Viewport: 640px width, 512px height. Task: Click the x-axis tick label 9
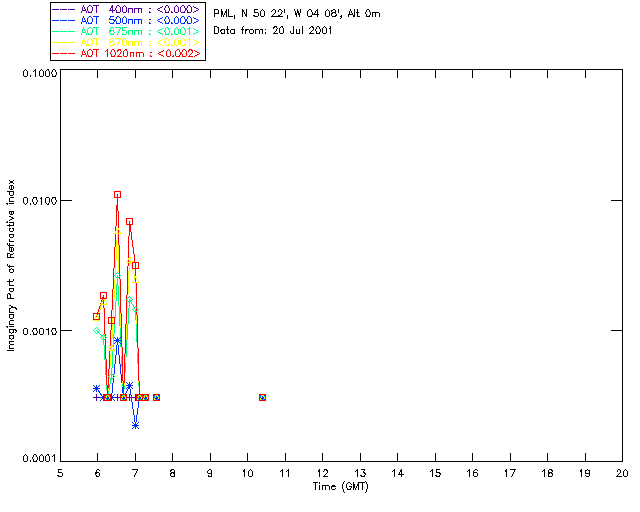[210, 473]
